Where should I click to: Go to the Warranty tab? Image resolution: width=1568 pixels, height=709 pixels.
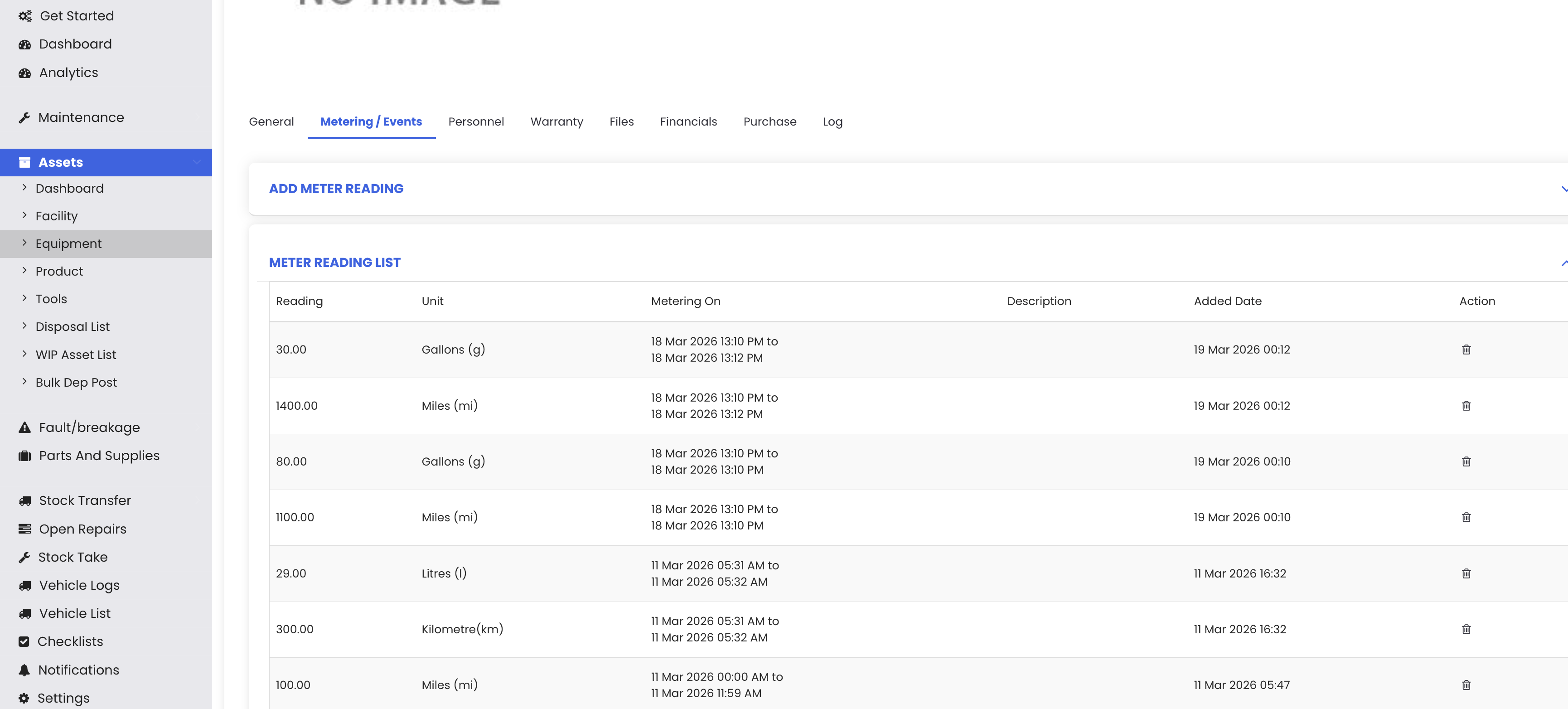tap(557, 122)
